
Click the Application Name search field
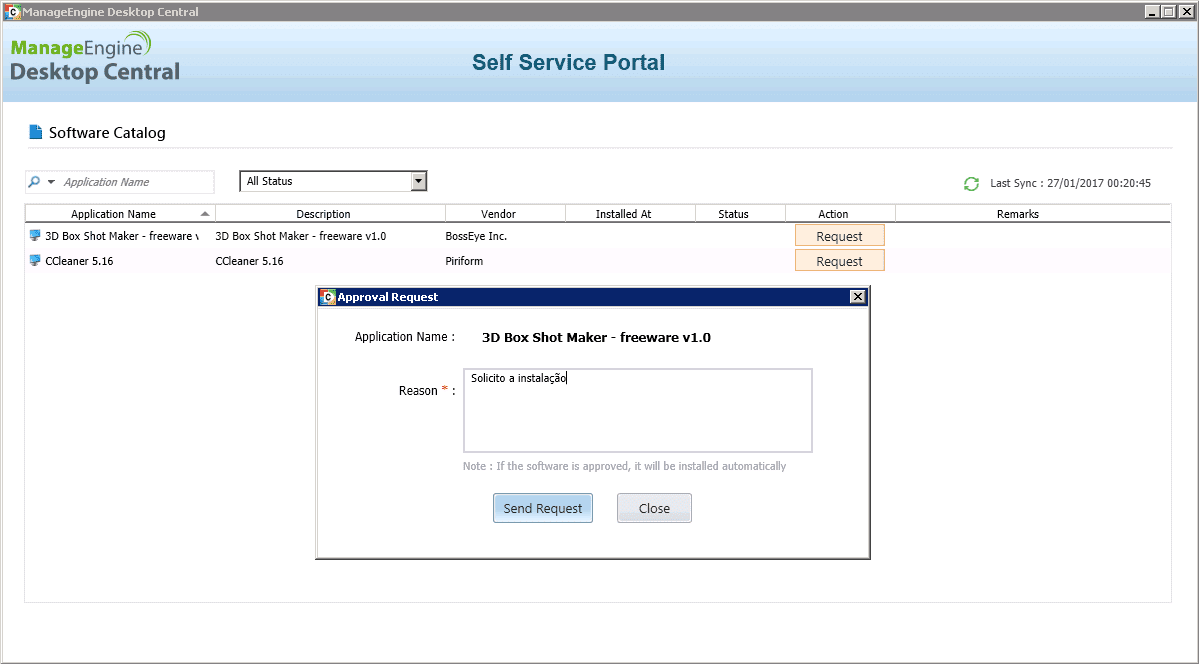tap(137, 182)
